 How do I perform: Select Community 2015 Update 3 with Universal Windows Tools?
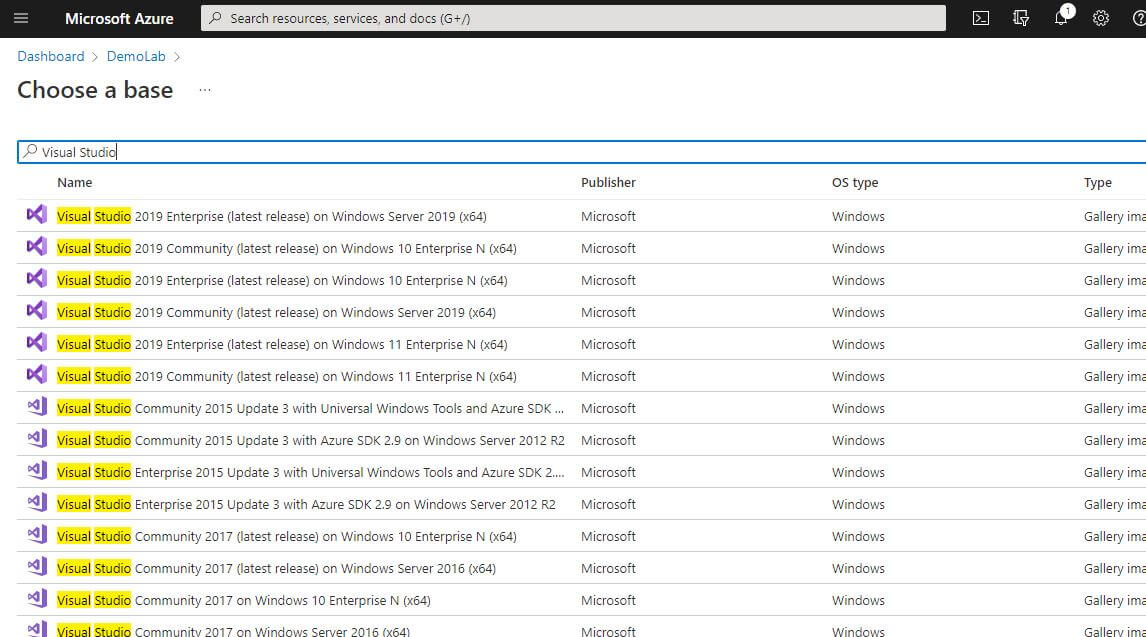[311, 409]
